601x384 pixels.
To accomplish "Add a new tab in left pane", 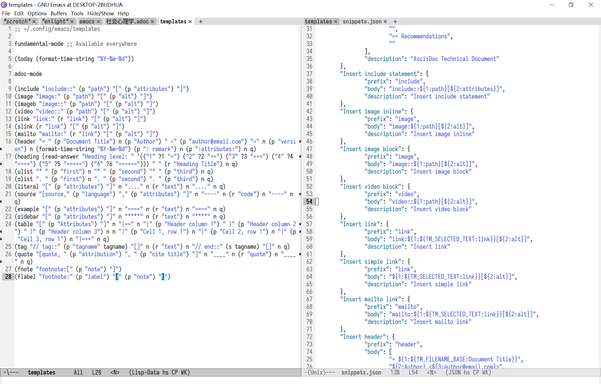I will coord(200,21).
